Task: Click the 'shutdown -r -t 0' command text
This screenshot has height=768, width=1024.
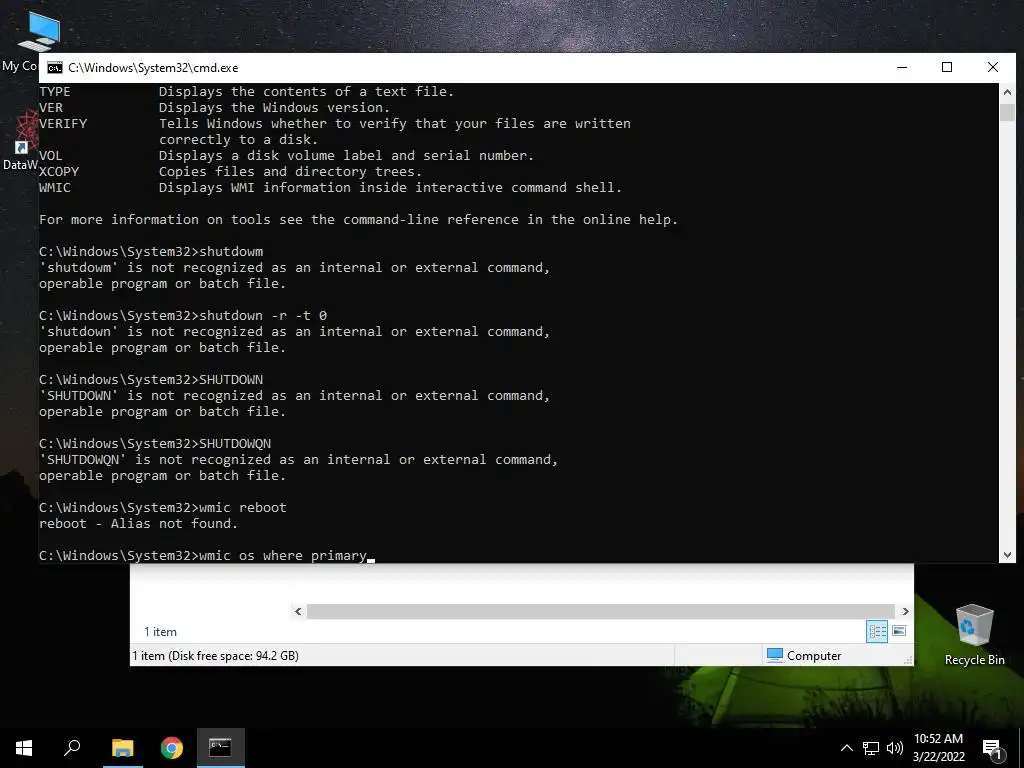Action: (x=263, y=315)
